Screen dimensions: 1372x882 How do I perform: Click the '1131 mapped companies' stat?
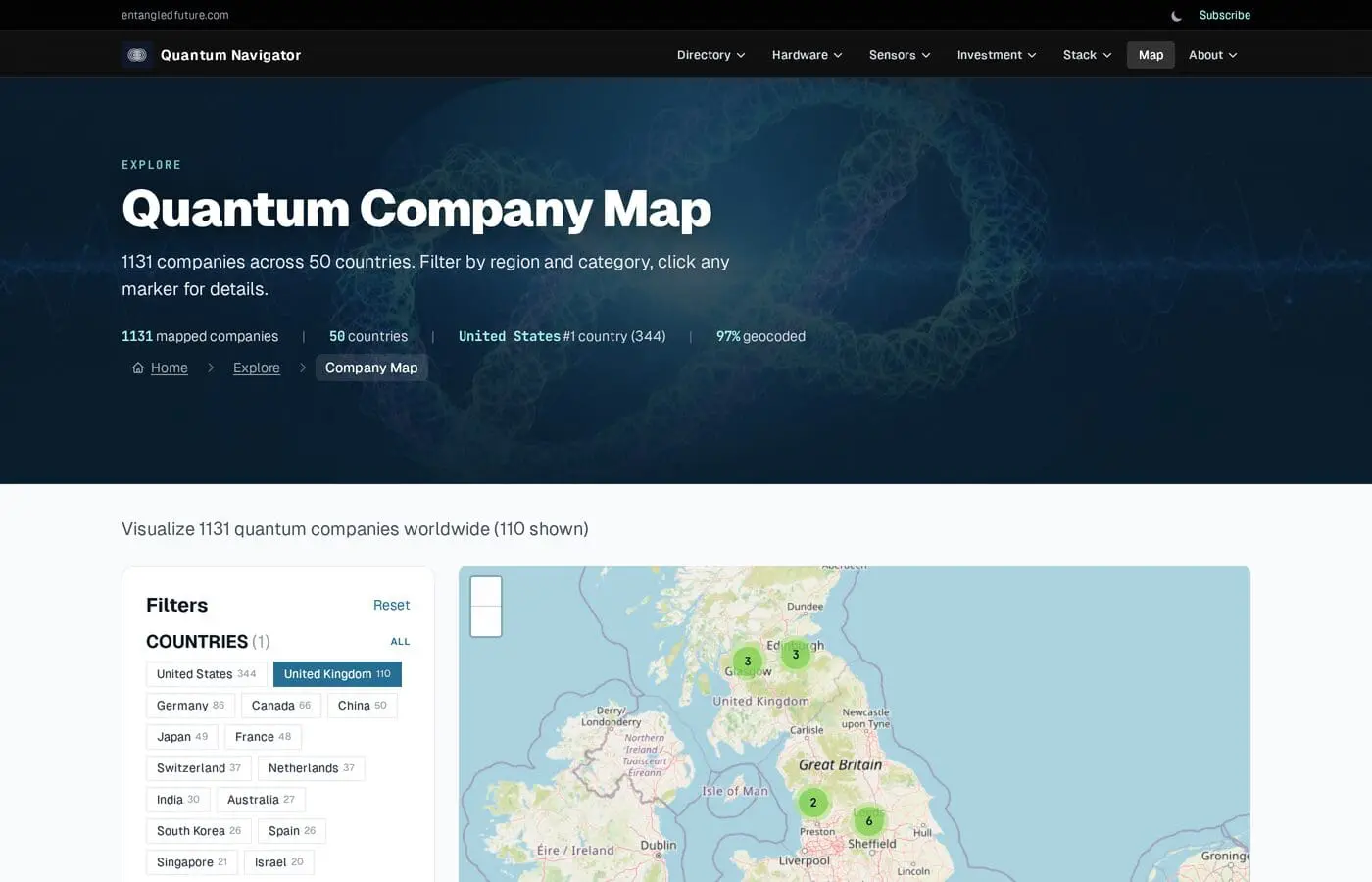point(200,336)
